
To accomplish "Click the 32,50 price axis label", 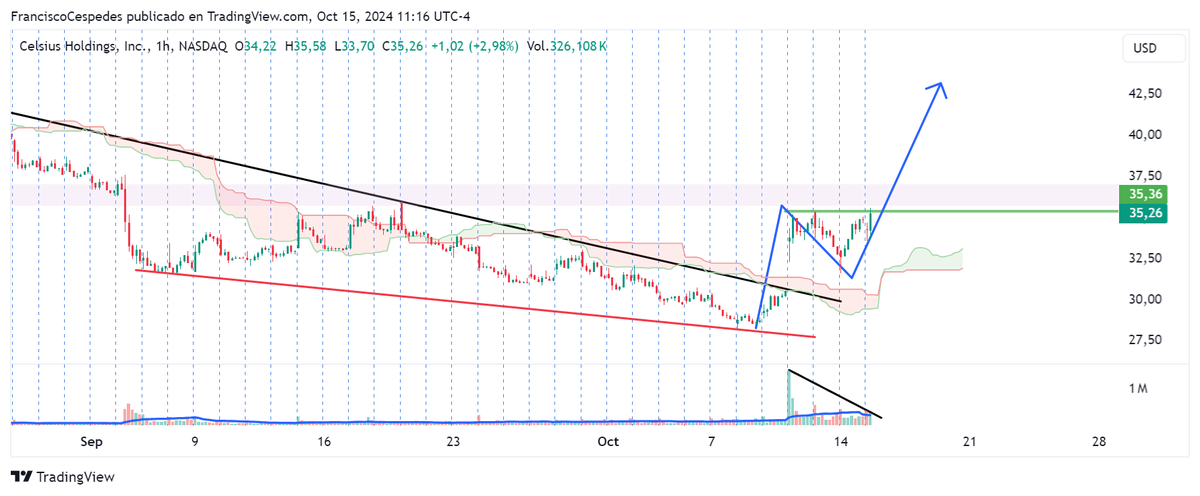I will pyautogui.click(x=1144, y=258).
